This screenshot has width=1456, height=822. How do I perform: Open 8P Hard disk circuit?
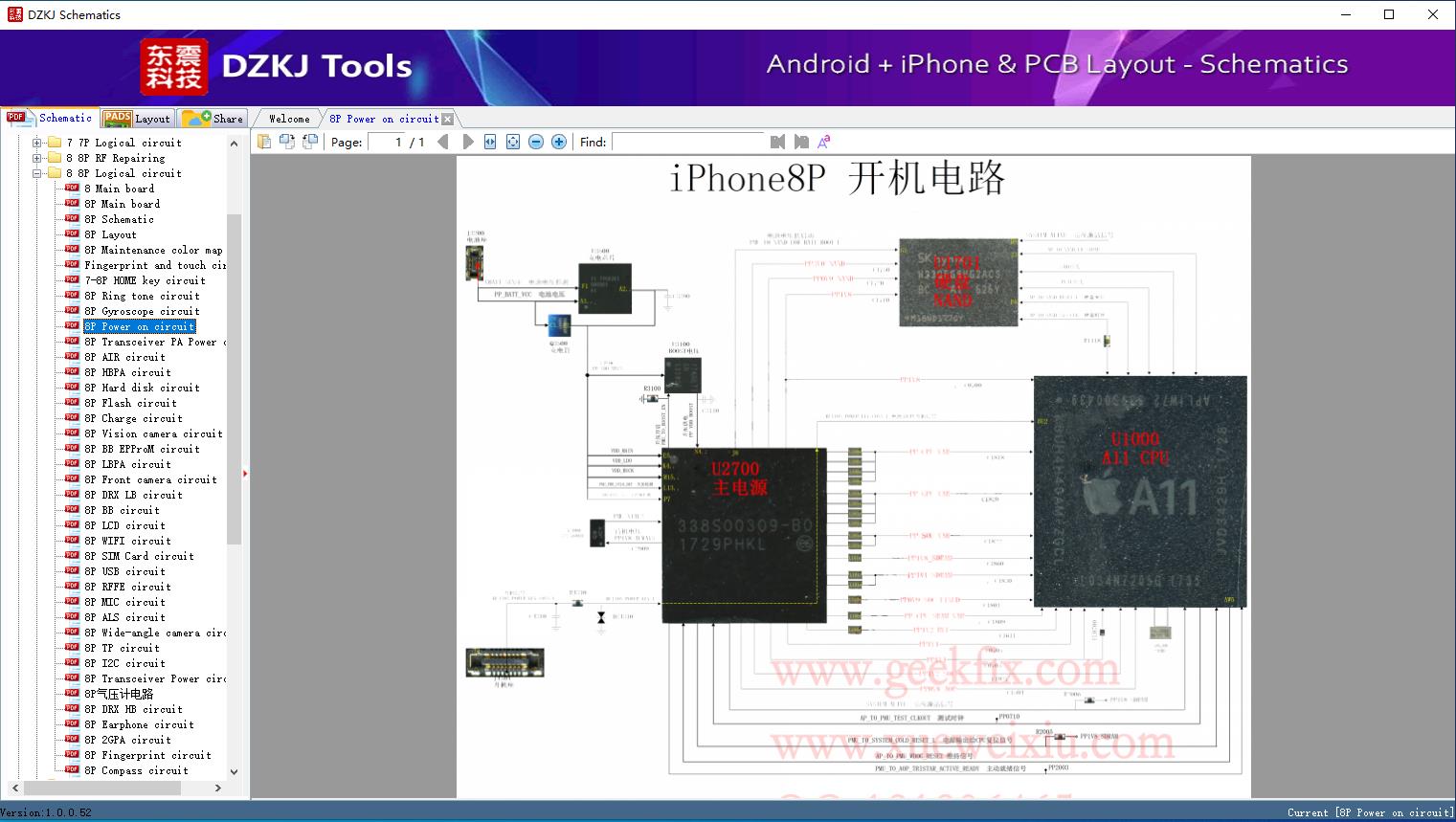click(x=142, y=388)
